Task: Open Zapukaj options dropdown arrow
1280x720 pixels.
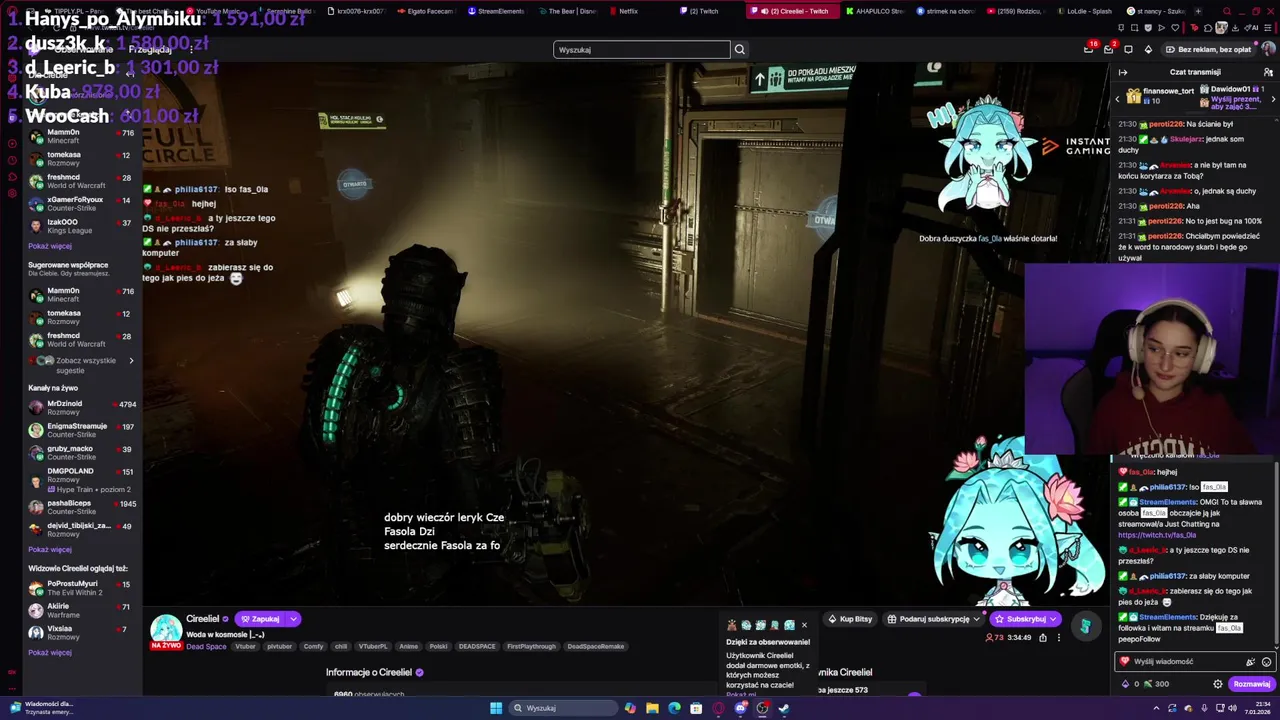Action: [x=293, y=619]
